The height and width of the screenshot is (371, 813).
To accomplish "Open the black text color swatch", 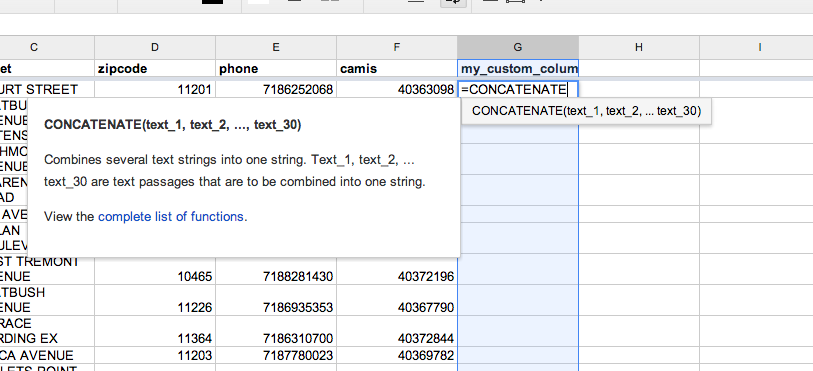I will pyautogui.click(x=213, y=2).
